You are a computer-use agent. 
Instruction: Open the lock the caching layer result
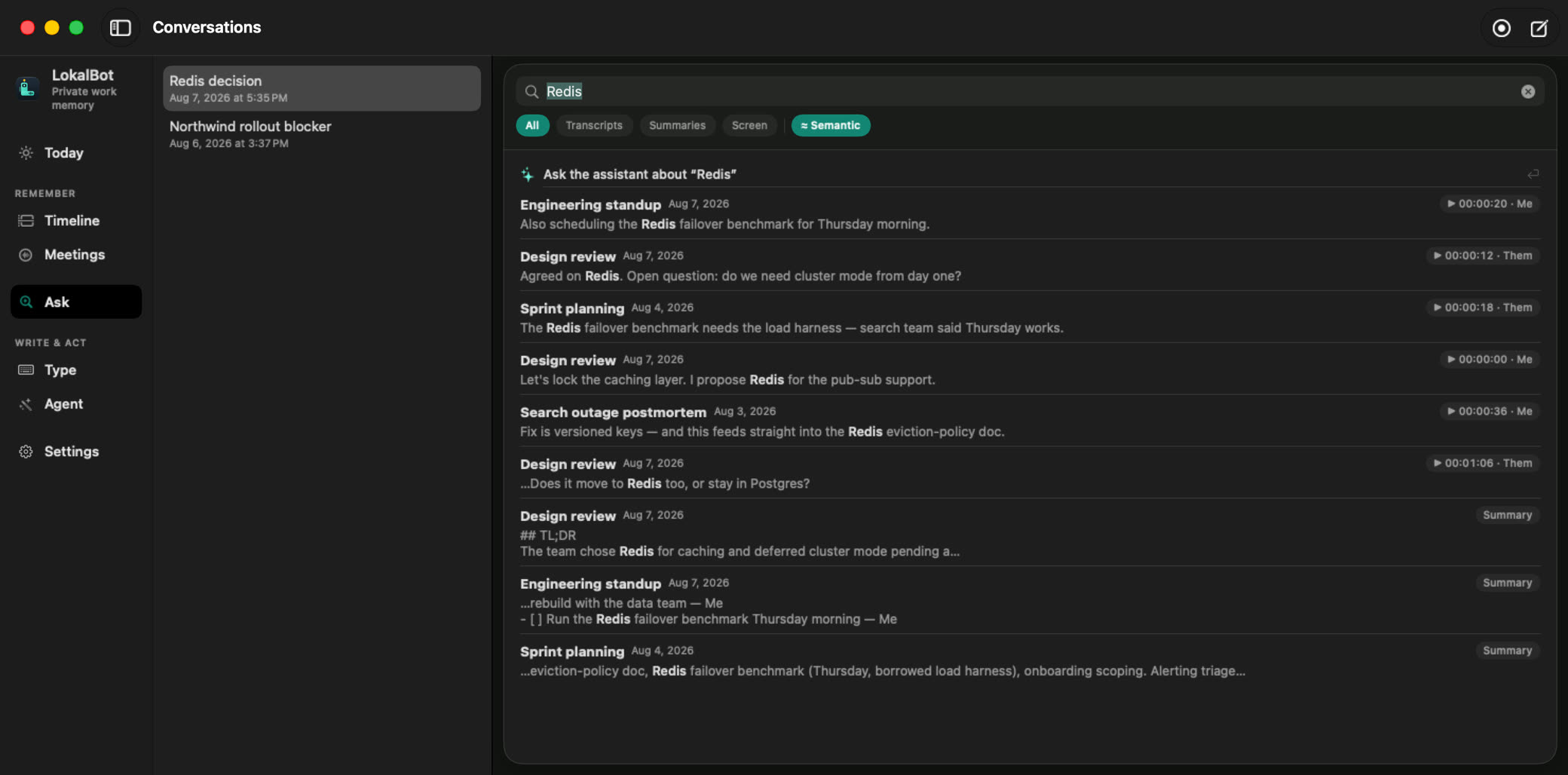pos(1030,370)
